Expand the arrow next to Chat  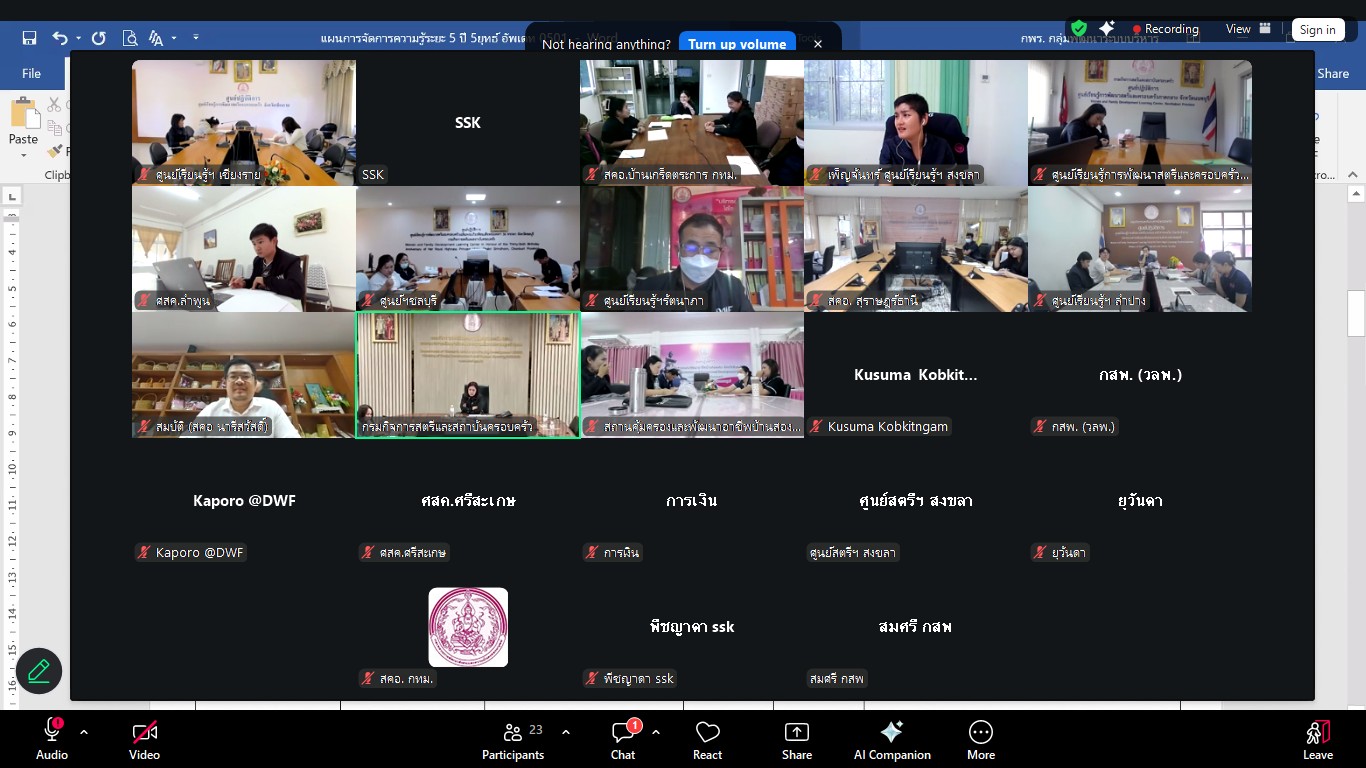[x=656, y=732]
